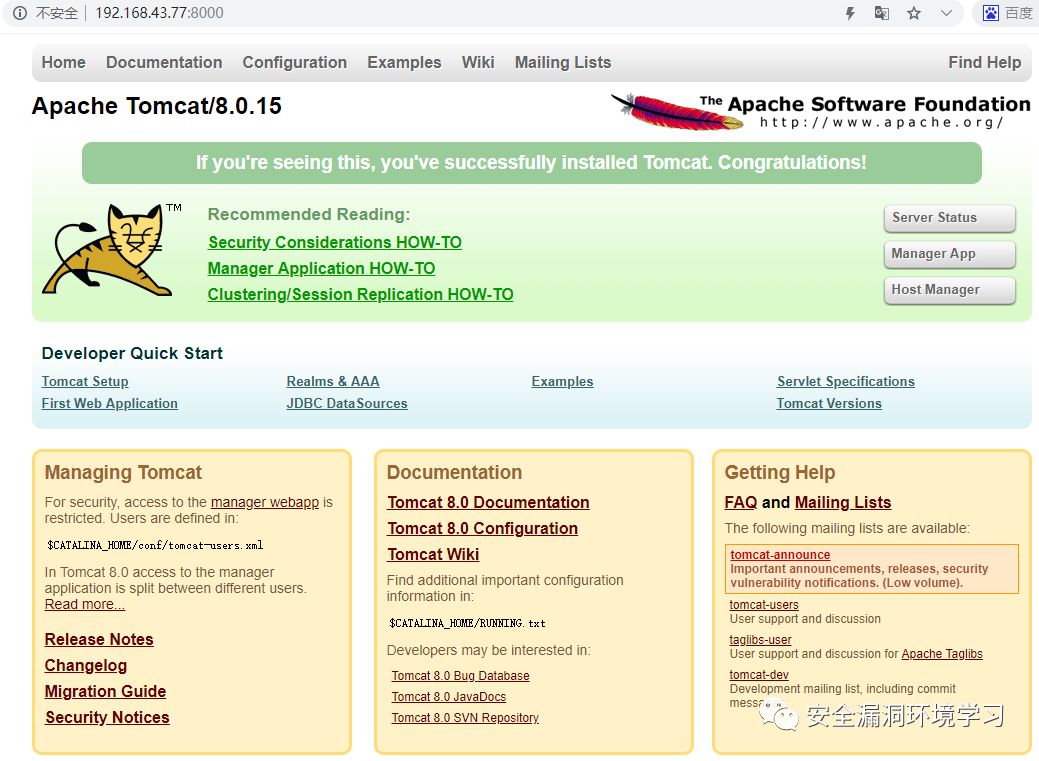The image size is (1039, 761).
Task: Open Tomcat Versions link
Action: [x=829, y=403]
